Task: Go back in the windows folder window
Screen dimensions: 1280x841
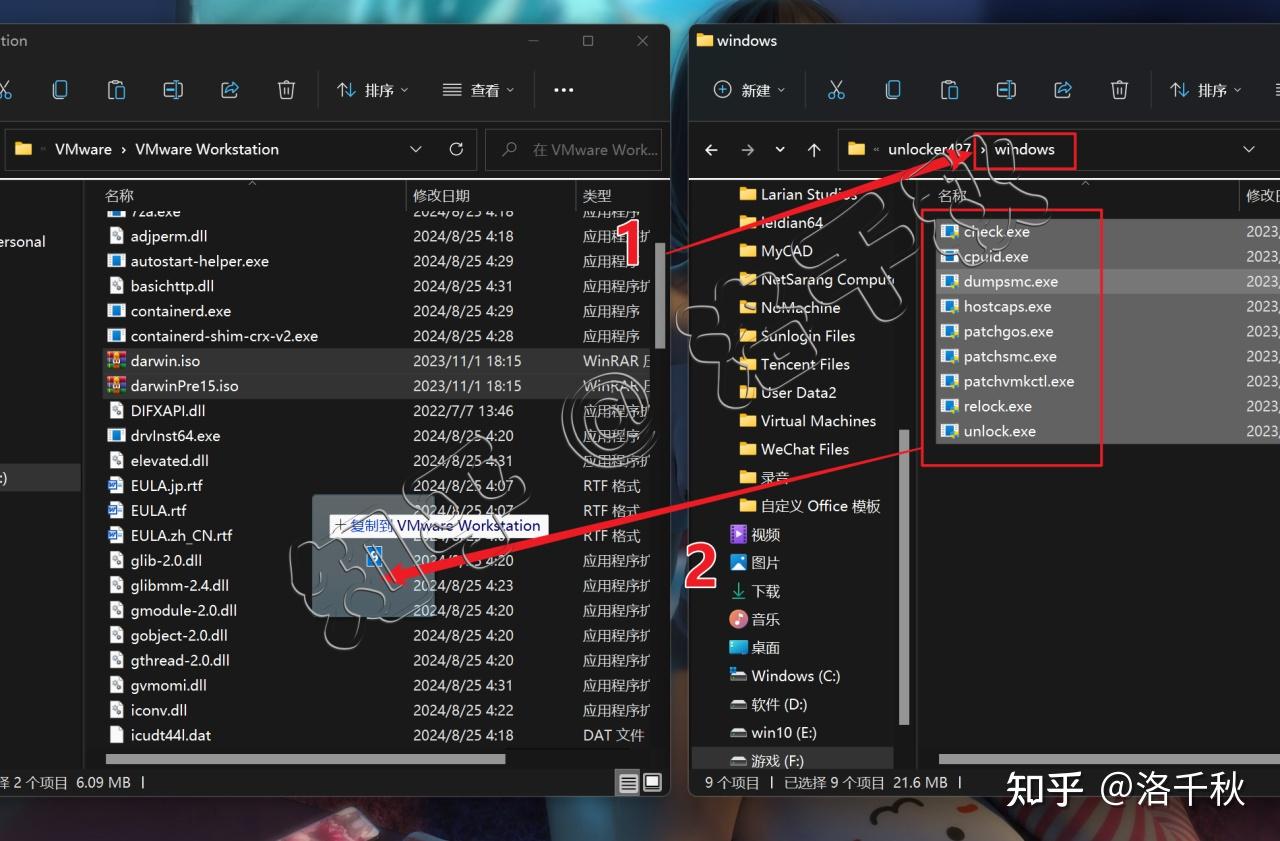Action: [x=711, y=150]
